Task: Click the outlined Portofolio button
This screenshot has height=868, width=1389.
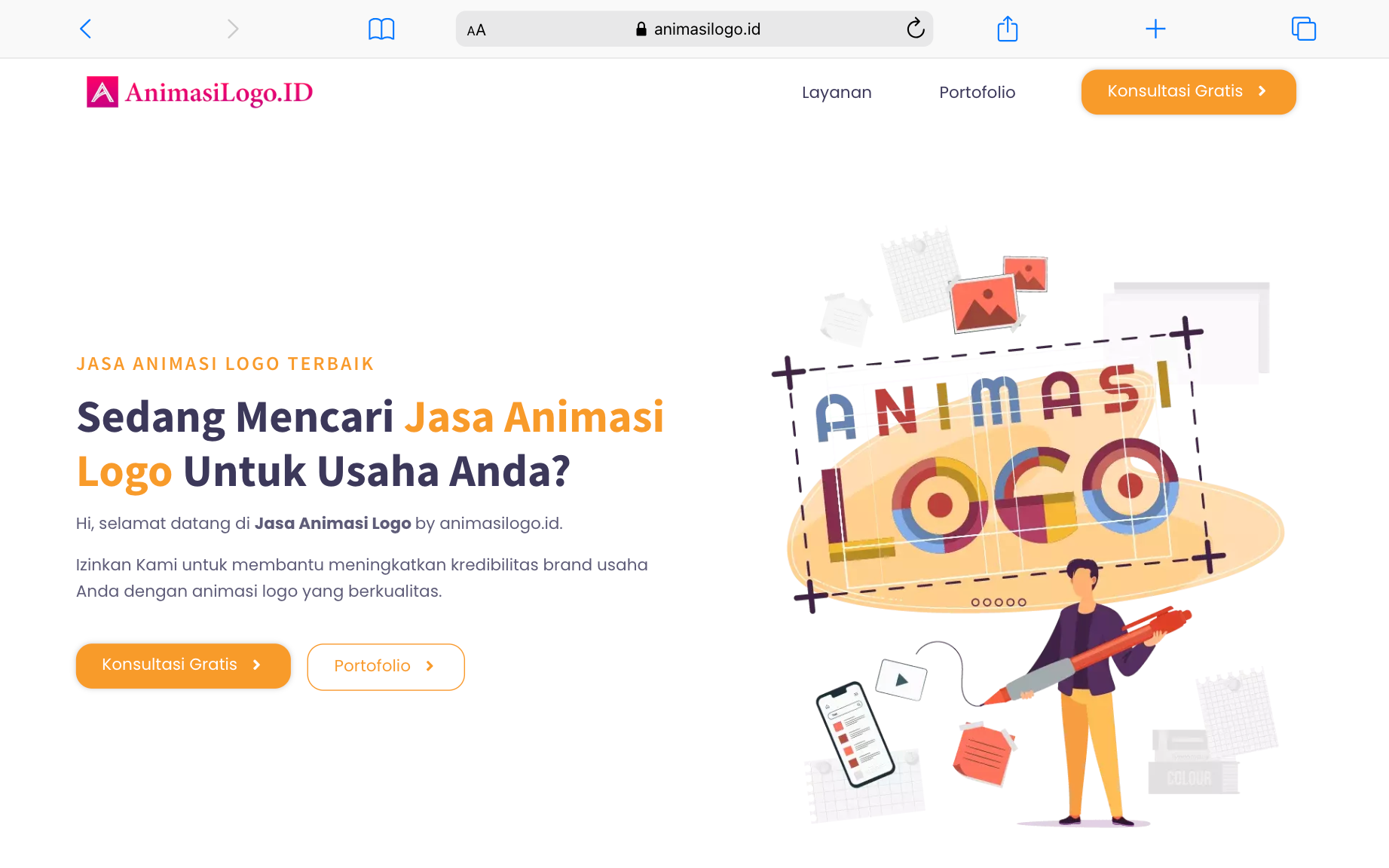Action: 386,667
